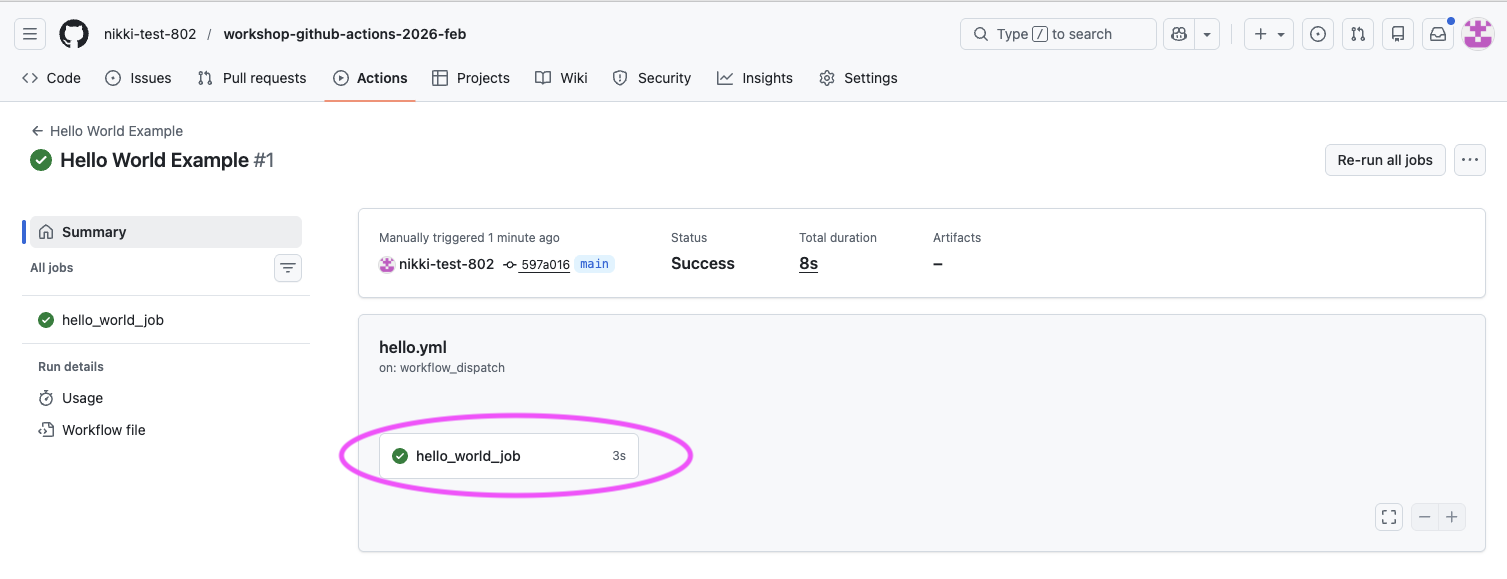Open the global navigation hamburger icon
Image resolution: width=1507 pixels, height=579 pixels.
pos(29,33)
